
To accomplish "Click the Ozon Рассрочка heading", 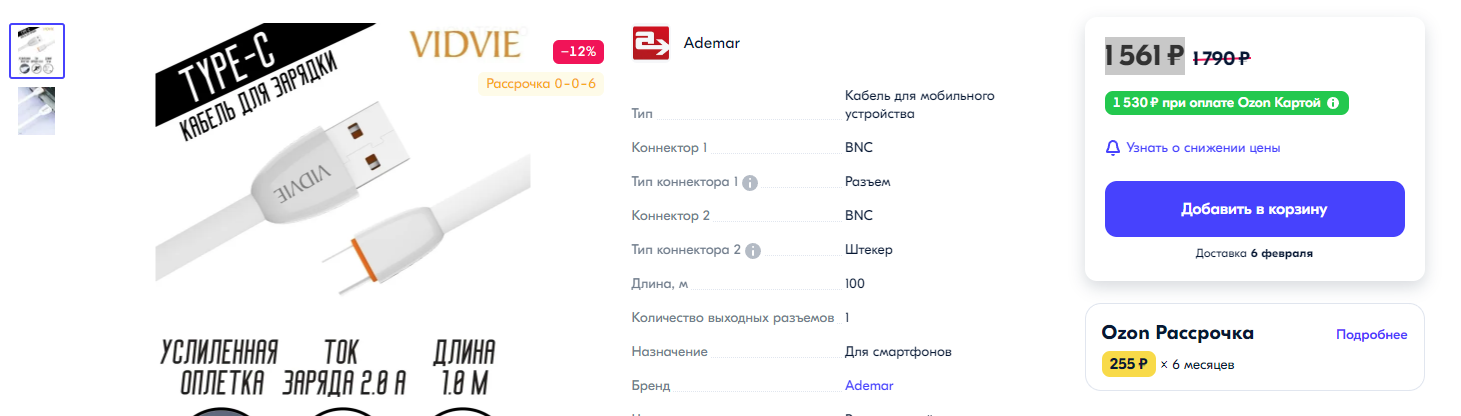I will click(1177, 333).
